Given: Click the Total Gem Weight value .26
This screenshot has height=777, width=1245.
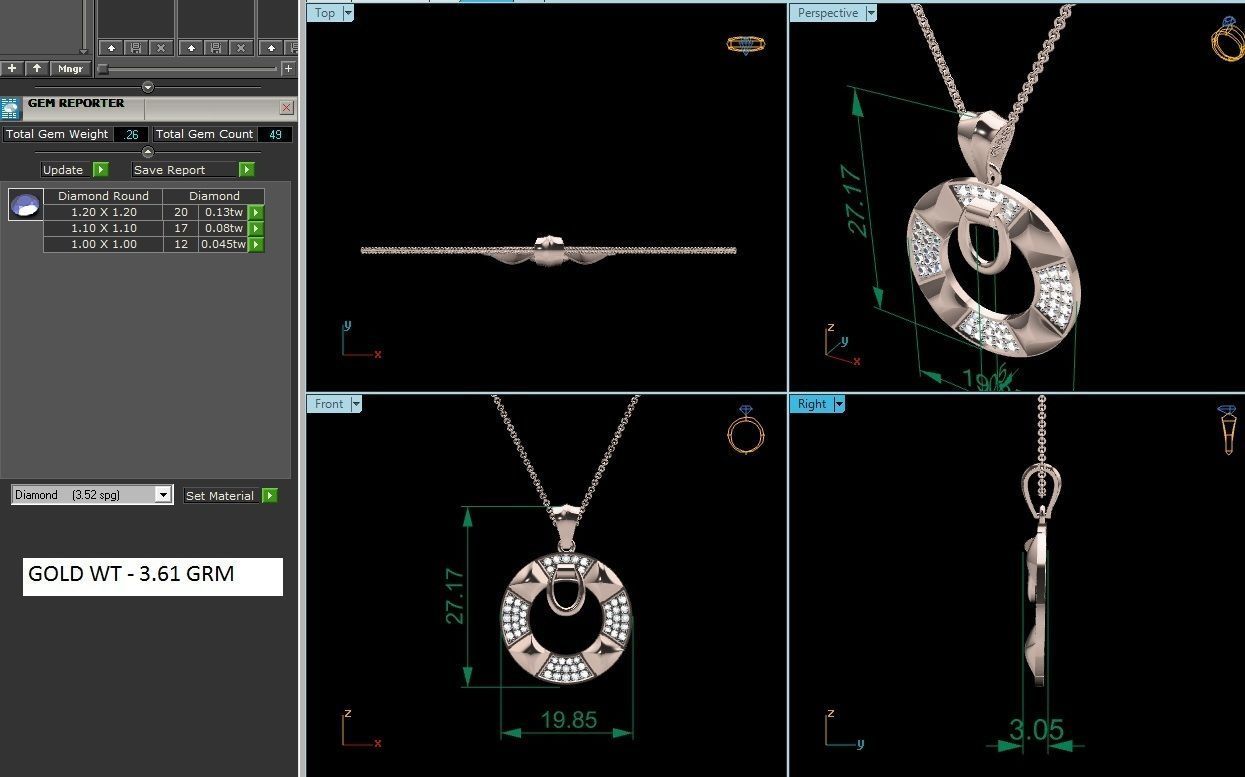Looking at the screenshot, I should [x=131, y=134].
